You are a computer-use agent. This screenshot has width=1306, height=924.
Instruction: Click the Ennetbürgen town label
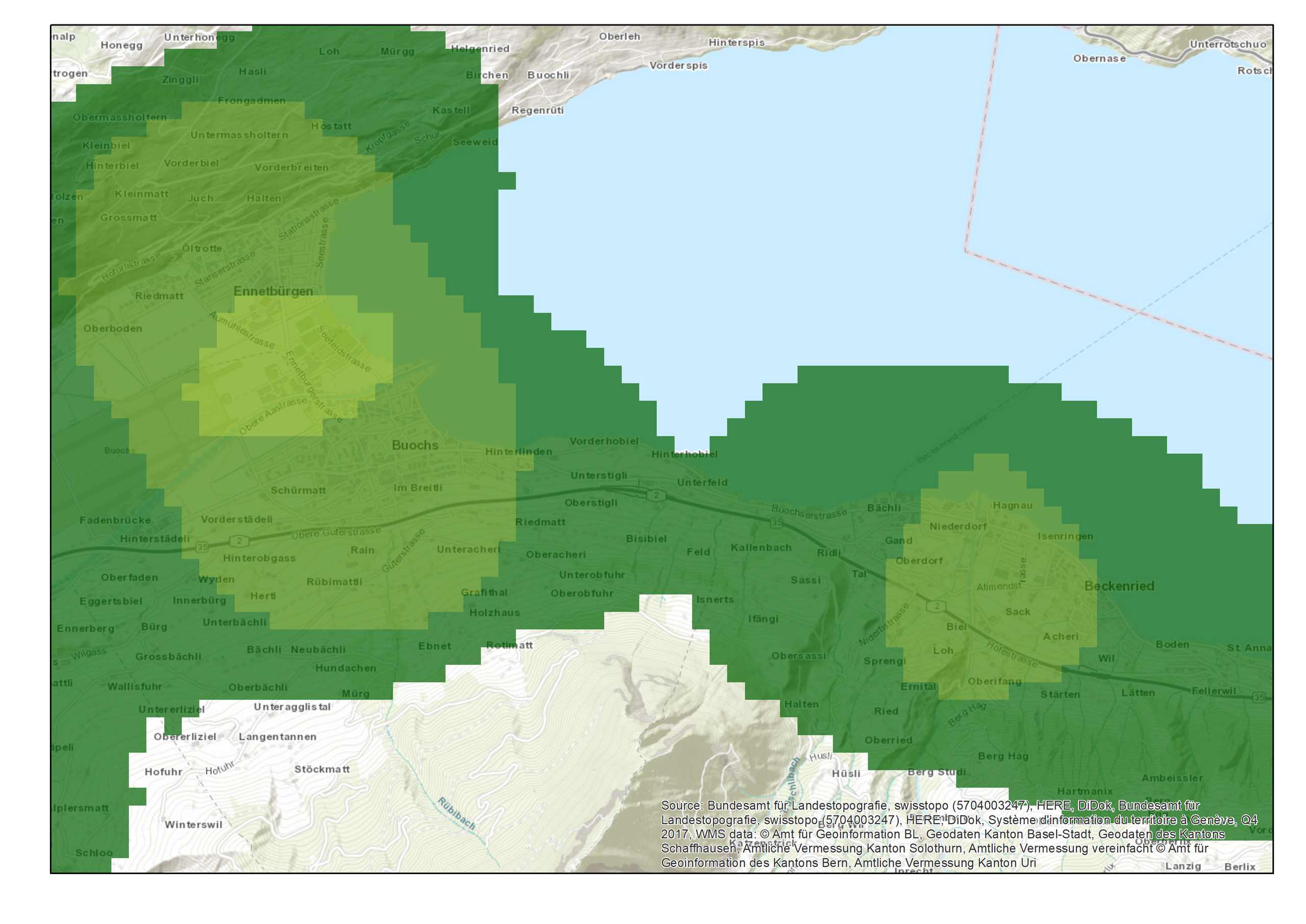tap(273, 291)
